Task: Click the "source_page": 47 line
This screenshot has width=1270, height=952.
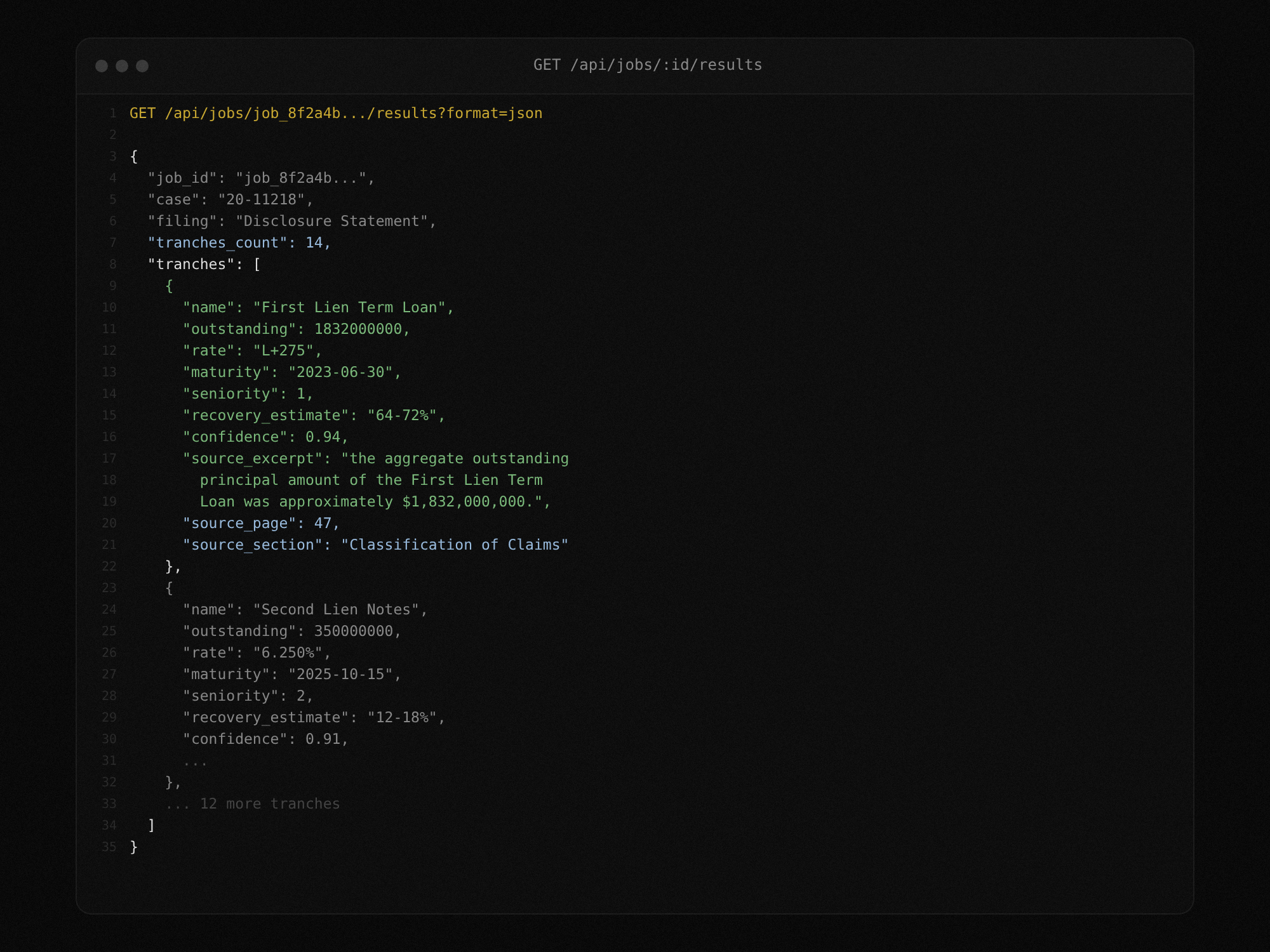Action: pyautogui.click(x=262, y=523)
